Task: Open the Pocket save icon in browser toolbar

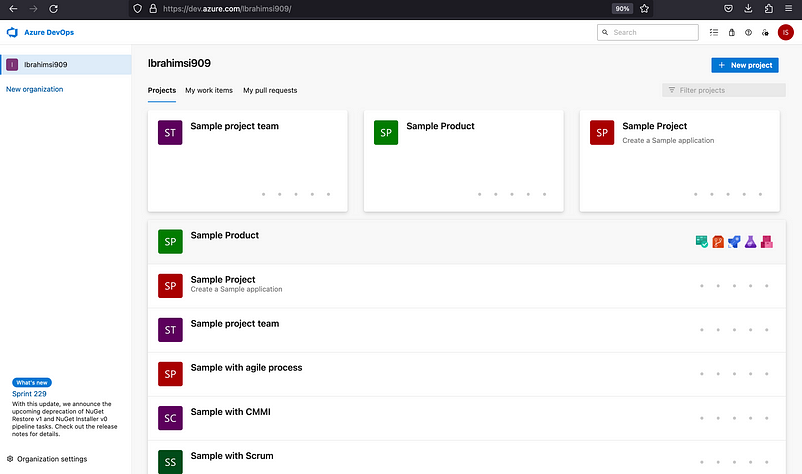Action: click(728, 9)
